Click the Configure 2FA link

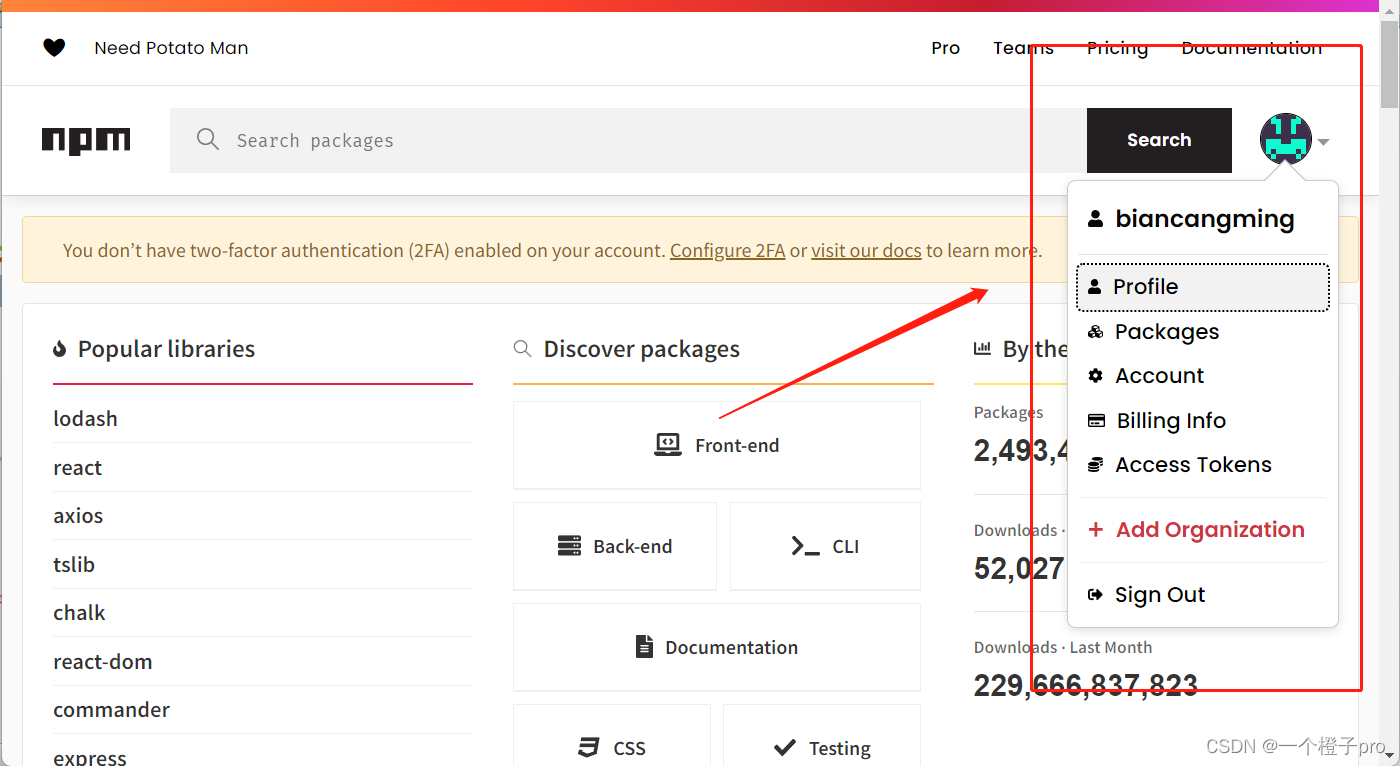(x=727, y=250)
